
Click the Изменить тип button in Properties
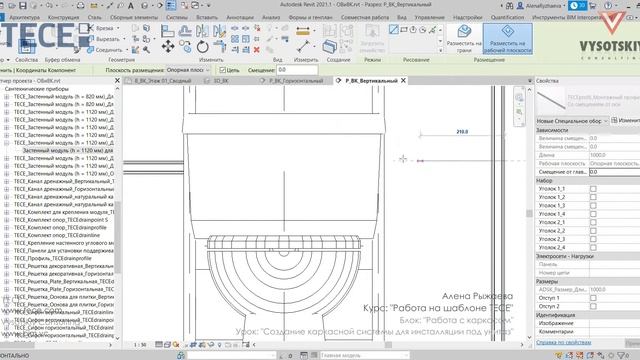(x=626, y=120)
